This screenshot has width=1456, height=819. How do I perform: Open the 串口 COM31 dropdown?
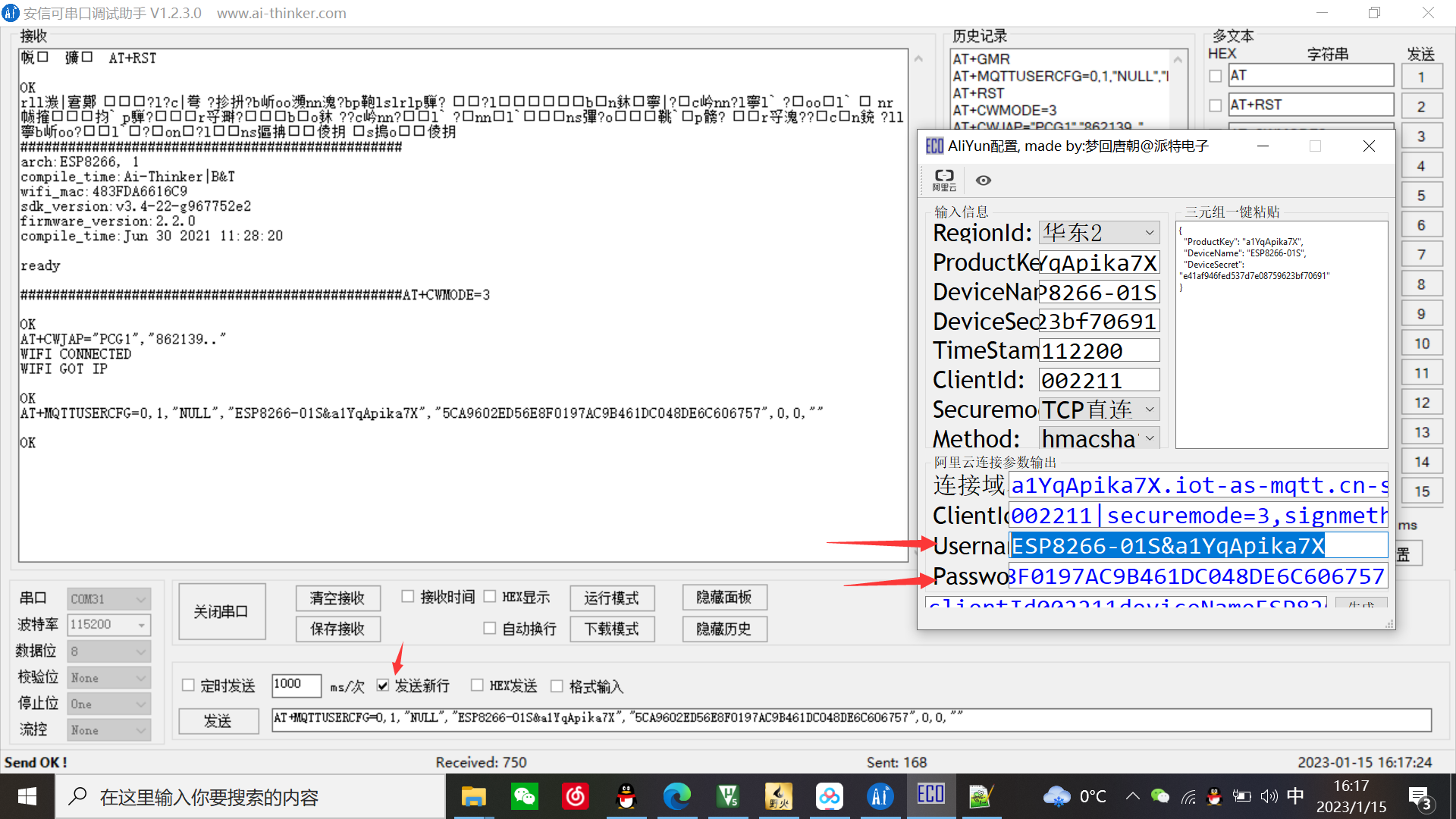pos(108,599)
